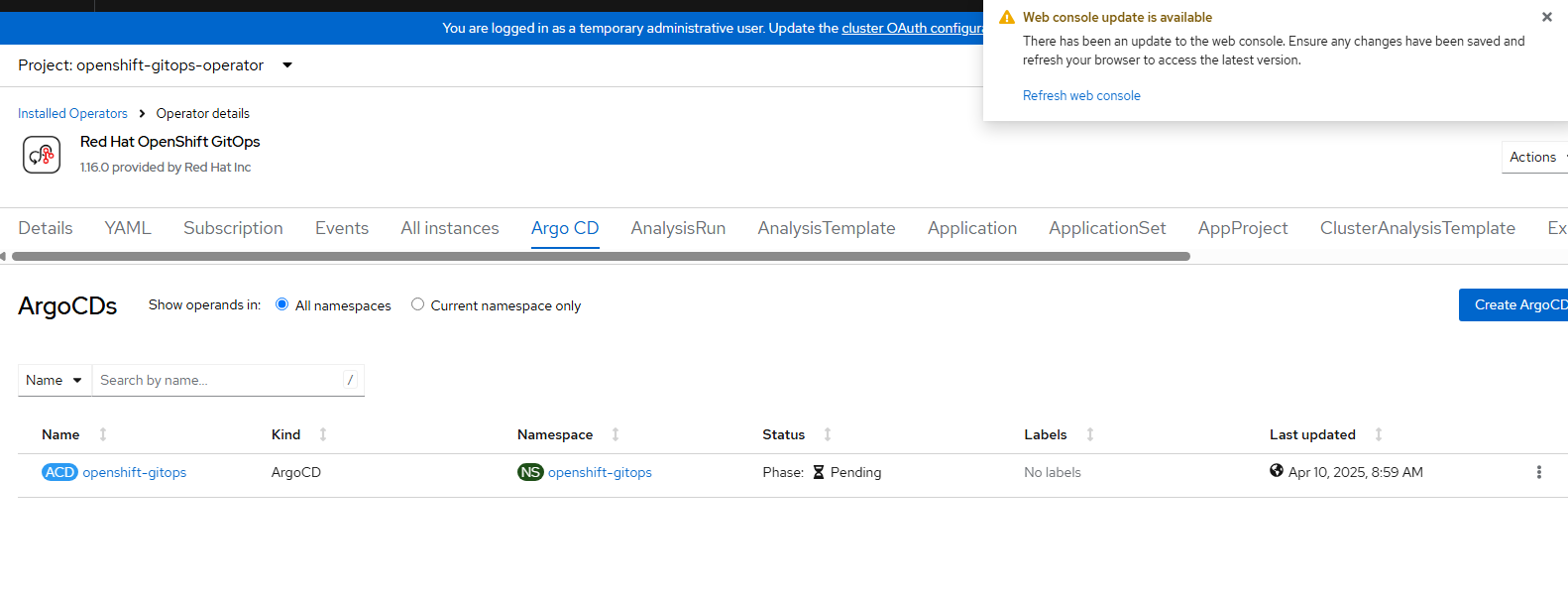The image size is (1568, 598).
Task: Click the Pending phase text
Action: (x=855, y=472)
